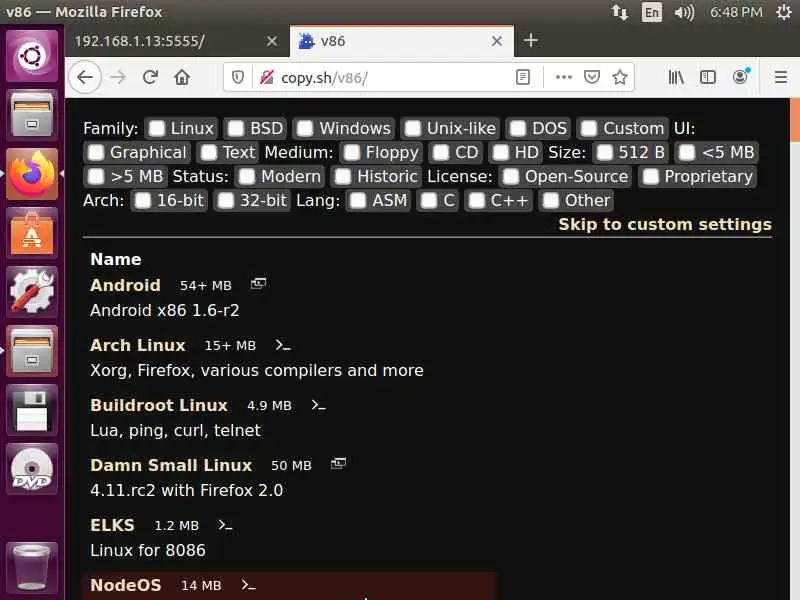Start Buildroot Linux image
Viewport: 800px width, 600px height.
[x=159, y=405]
